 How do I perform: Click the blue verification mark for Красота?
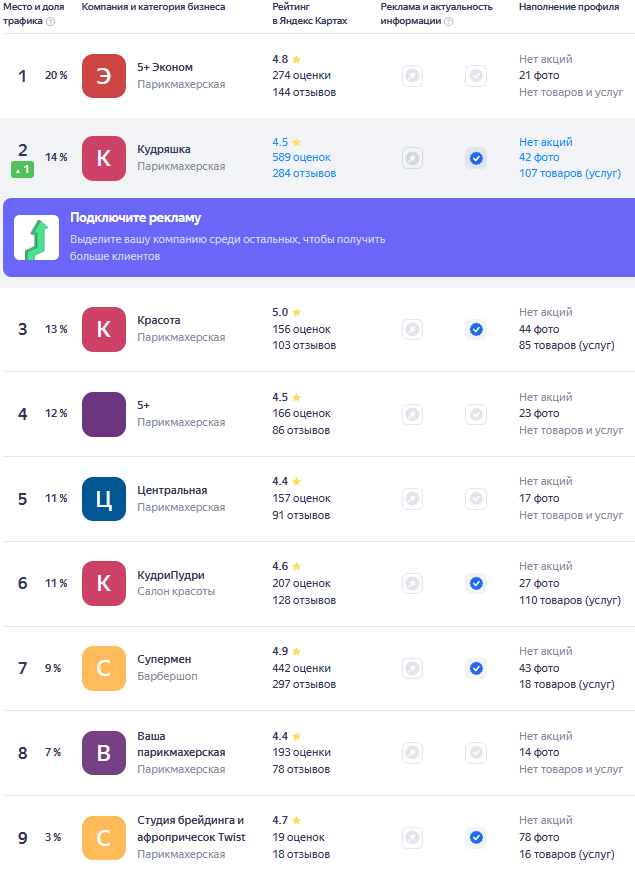click(476, 329)
